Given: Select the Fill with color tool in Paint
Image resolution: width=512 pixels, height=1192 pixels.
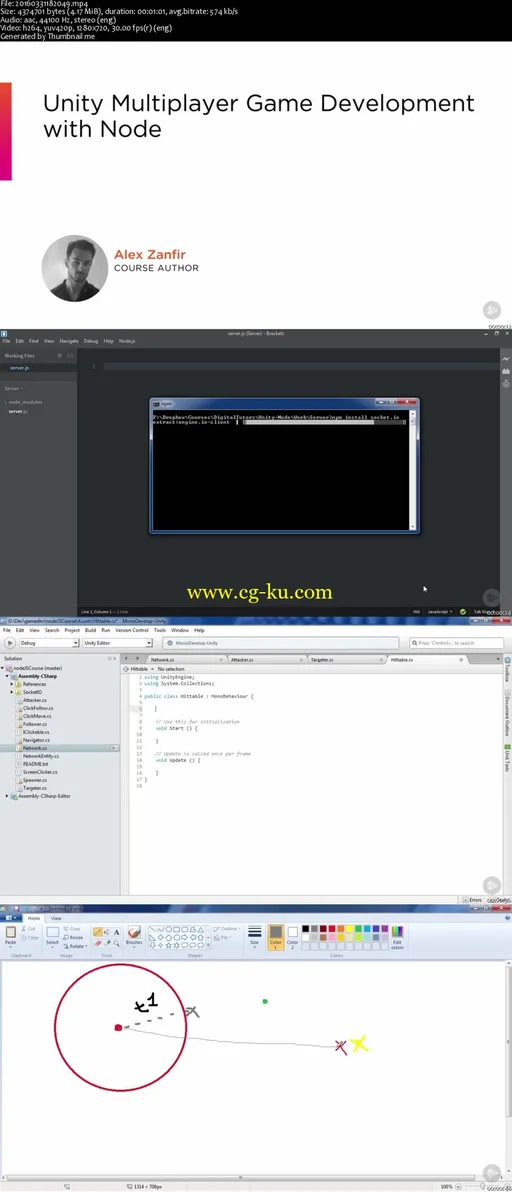Looking at the screenshot, I should tap(107, 931).
